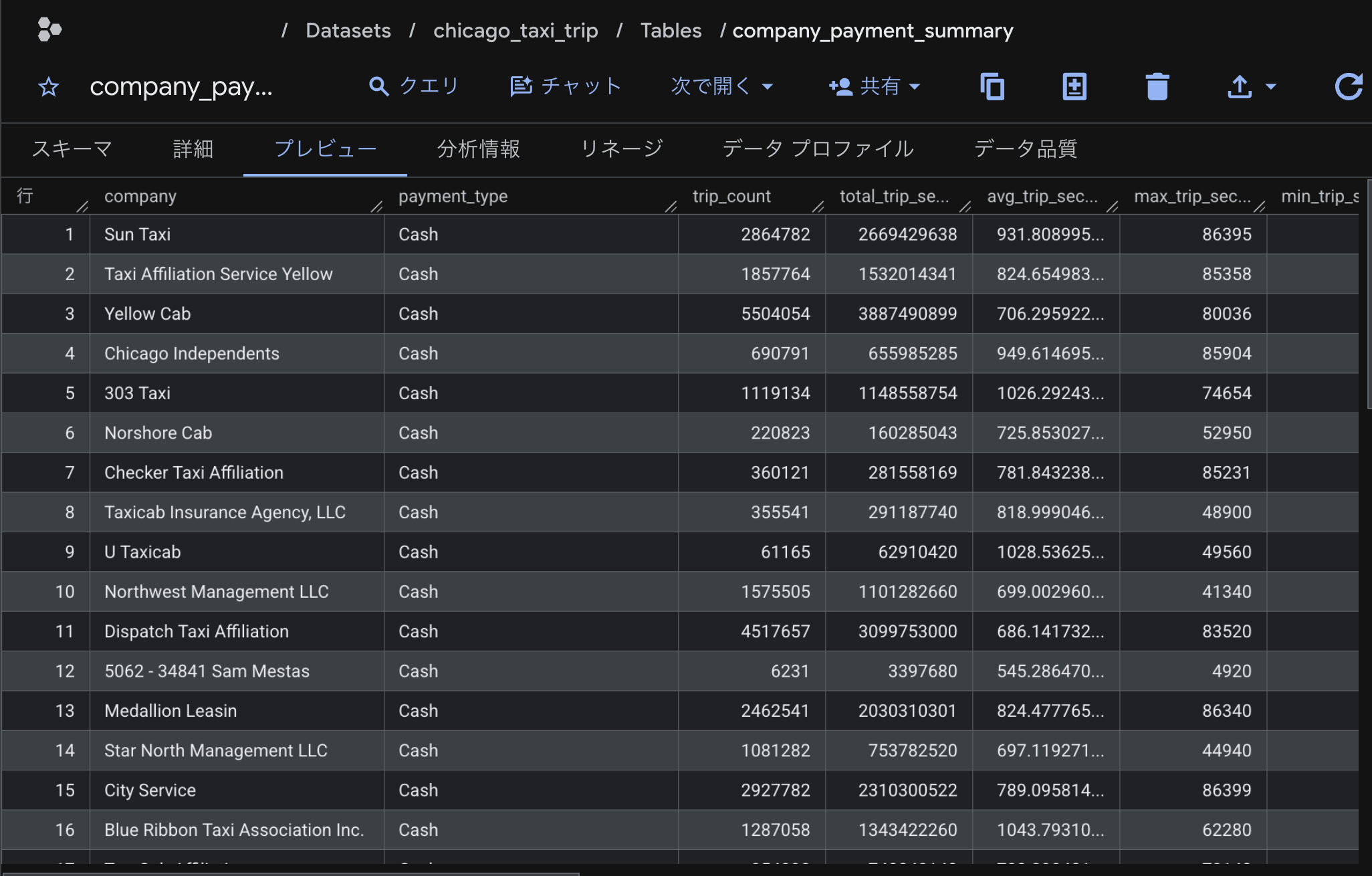
Task: Select the 'Yellow Cab' cell
Action: pos(237,314)
